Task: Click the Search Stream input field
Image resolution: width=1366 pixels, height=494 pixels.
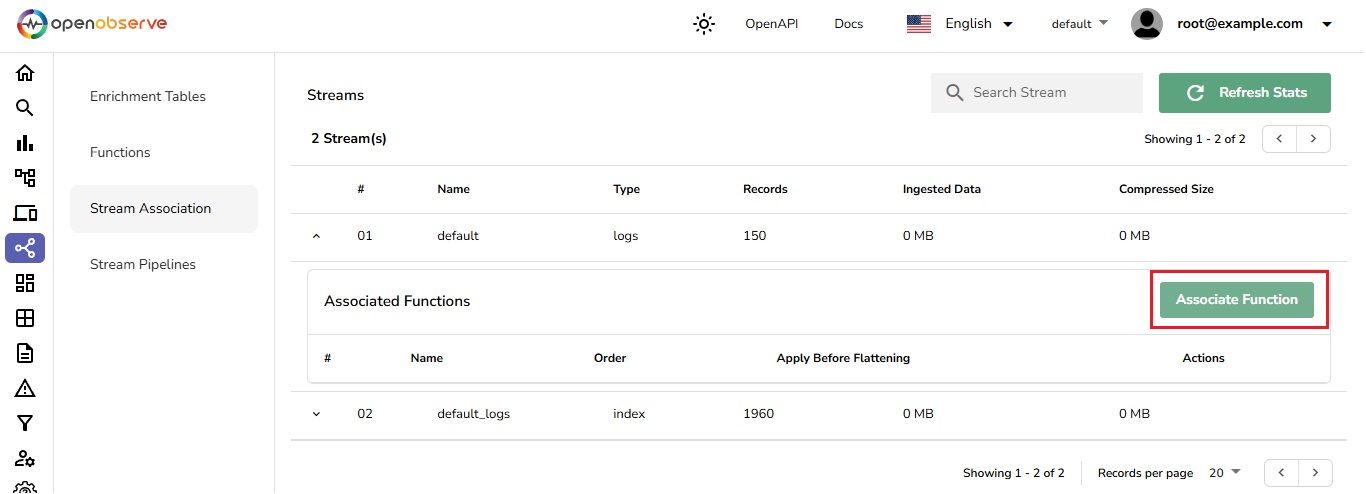Action: (1037, 93)
